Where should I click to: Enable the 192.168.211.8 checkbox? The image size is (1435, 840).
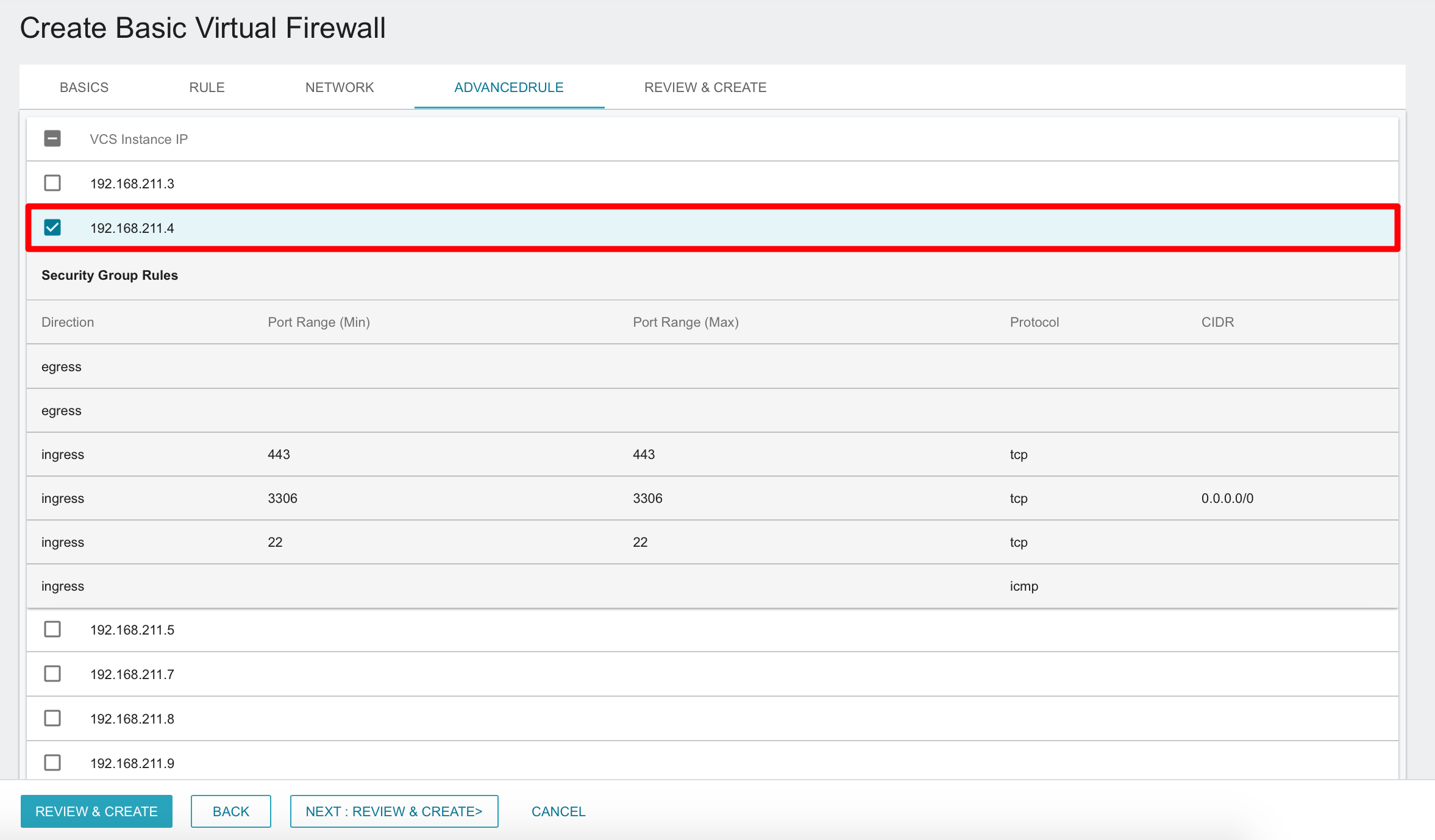point(52,718)
